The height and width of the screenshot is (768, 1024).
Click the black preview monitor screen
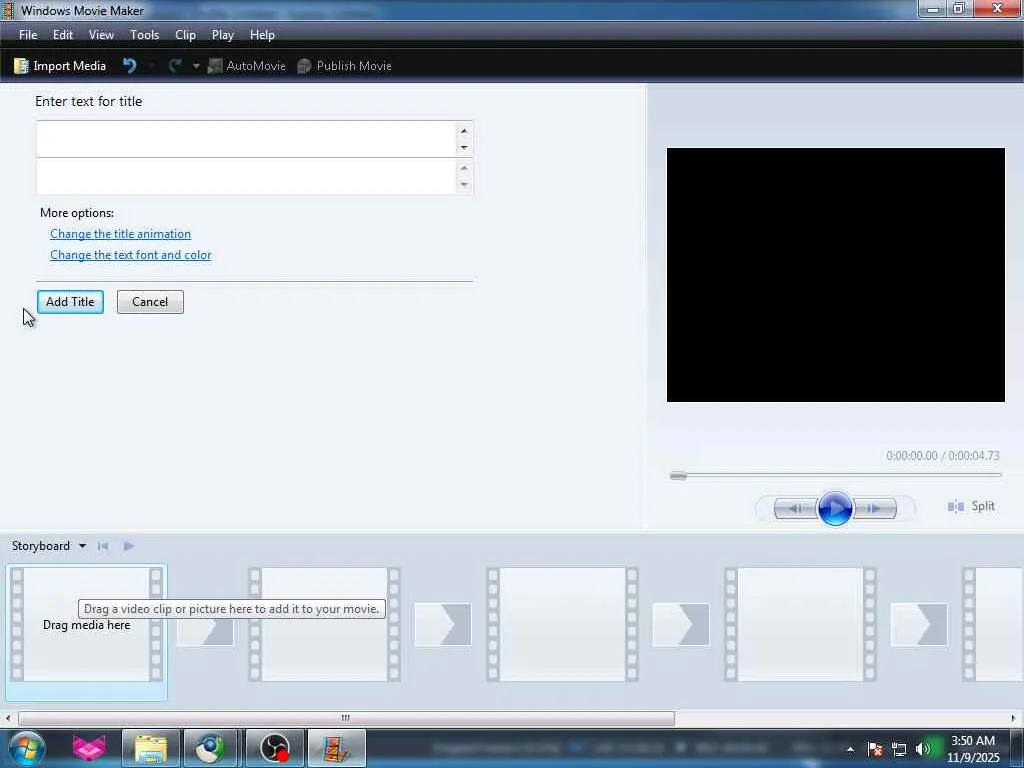tap(835, 275)
